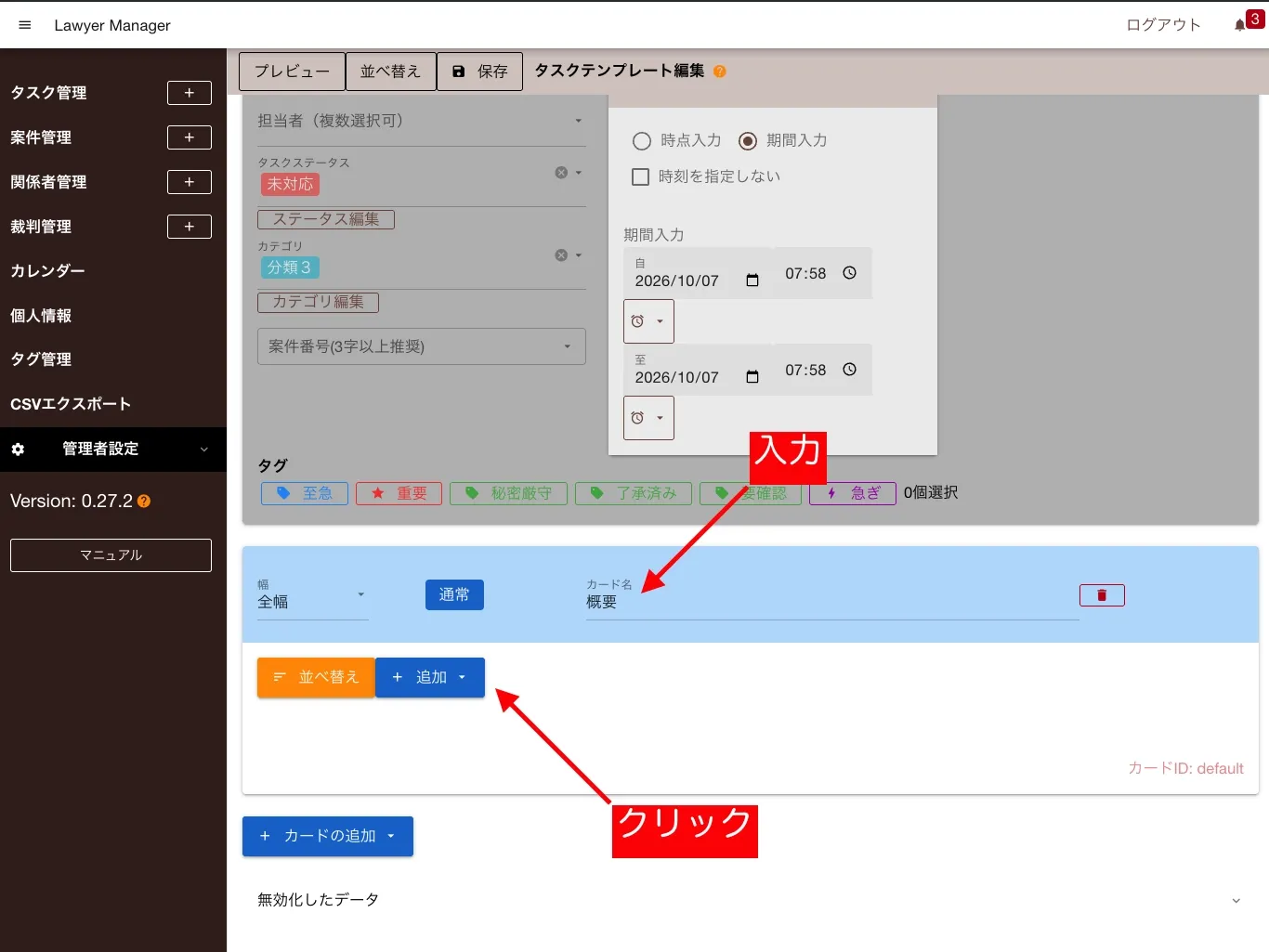
Task: Toggle the purple 急ぎ tag
Action: pyautogui.click(x=853, y=493)
